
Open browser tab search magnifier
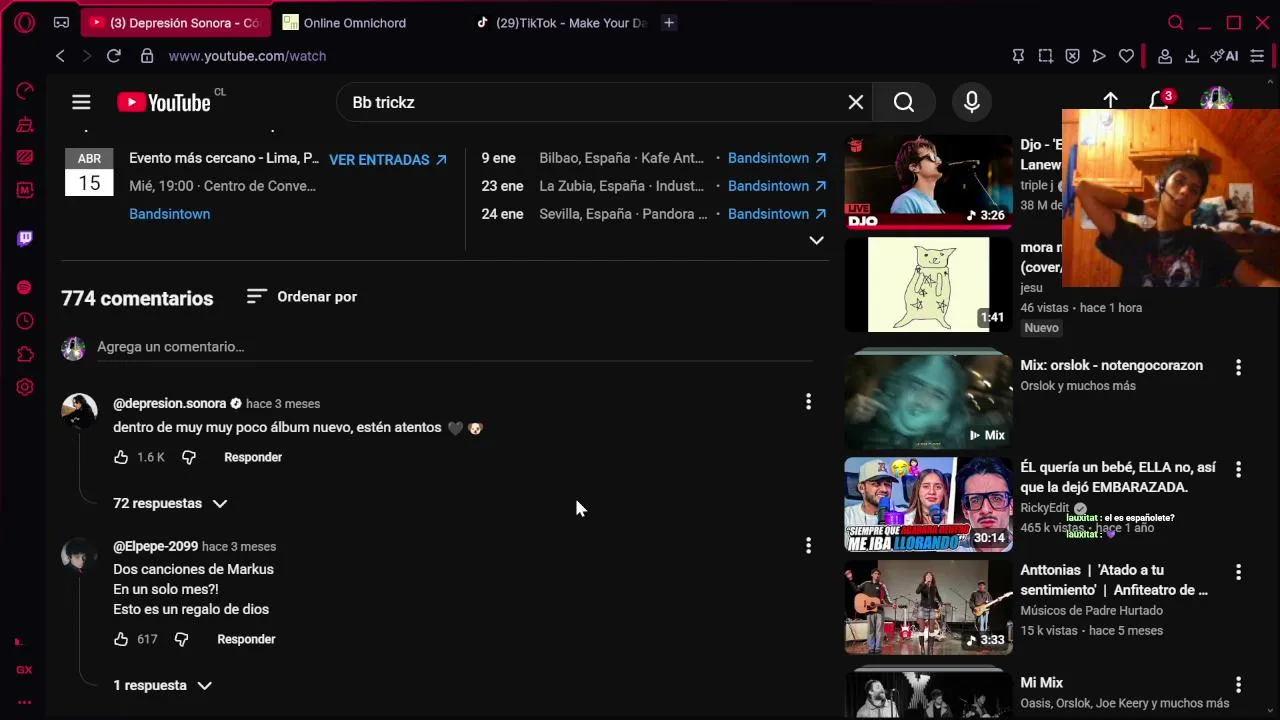(1176, 22)
